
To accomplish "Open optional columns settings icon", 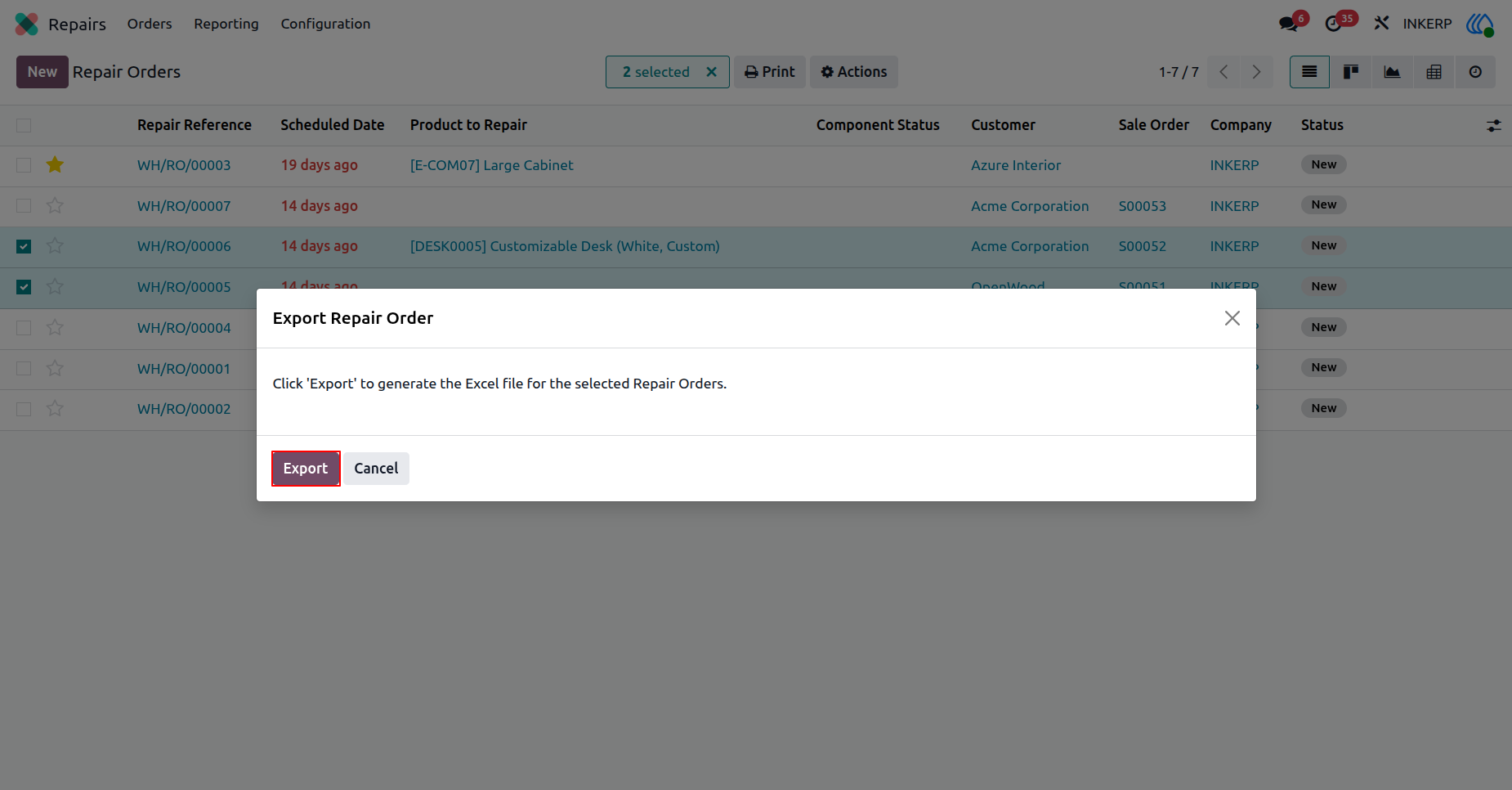I will [1493, 126].
